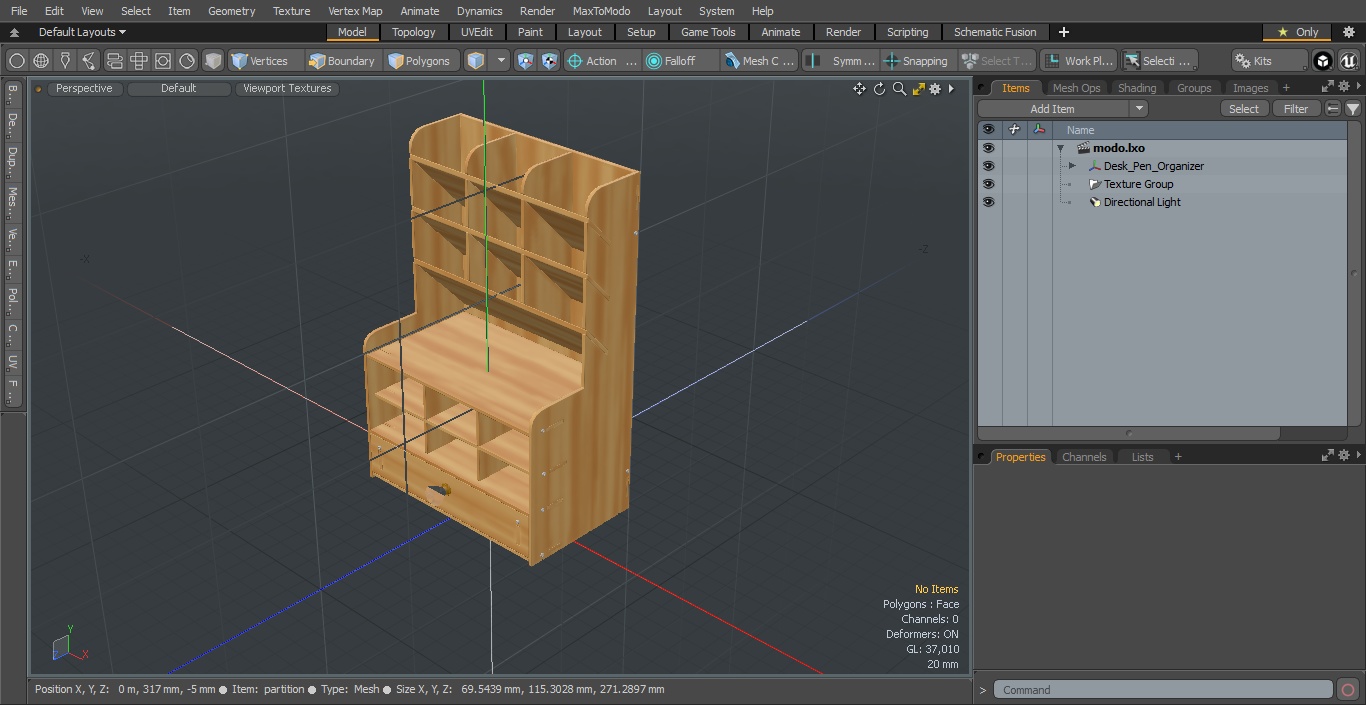Toggle the Work Plane button

click(x=1078, y=61)
